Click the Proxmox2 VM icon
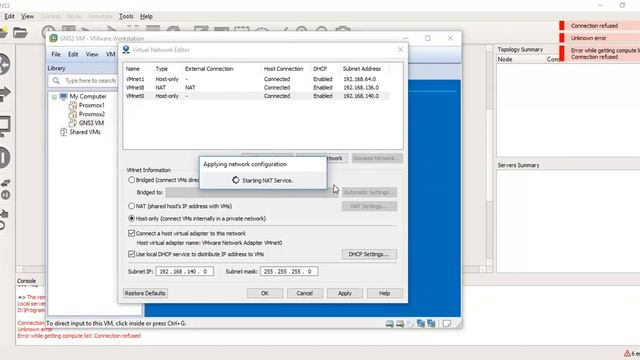The image size is (640, 360). coord(73,114)
